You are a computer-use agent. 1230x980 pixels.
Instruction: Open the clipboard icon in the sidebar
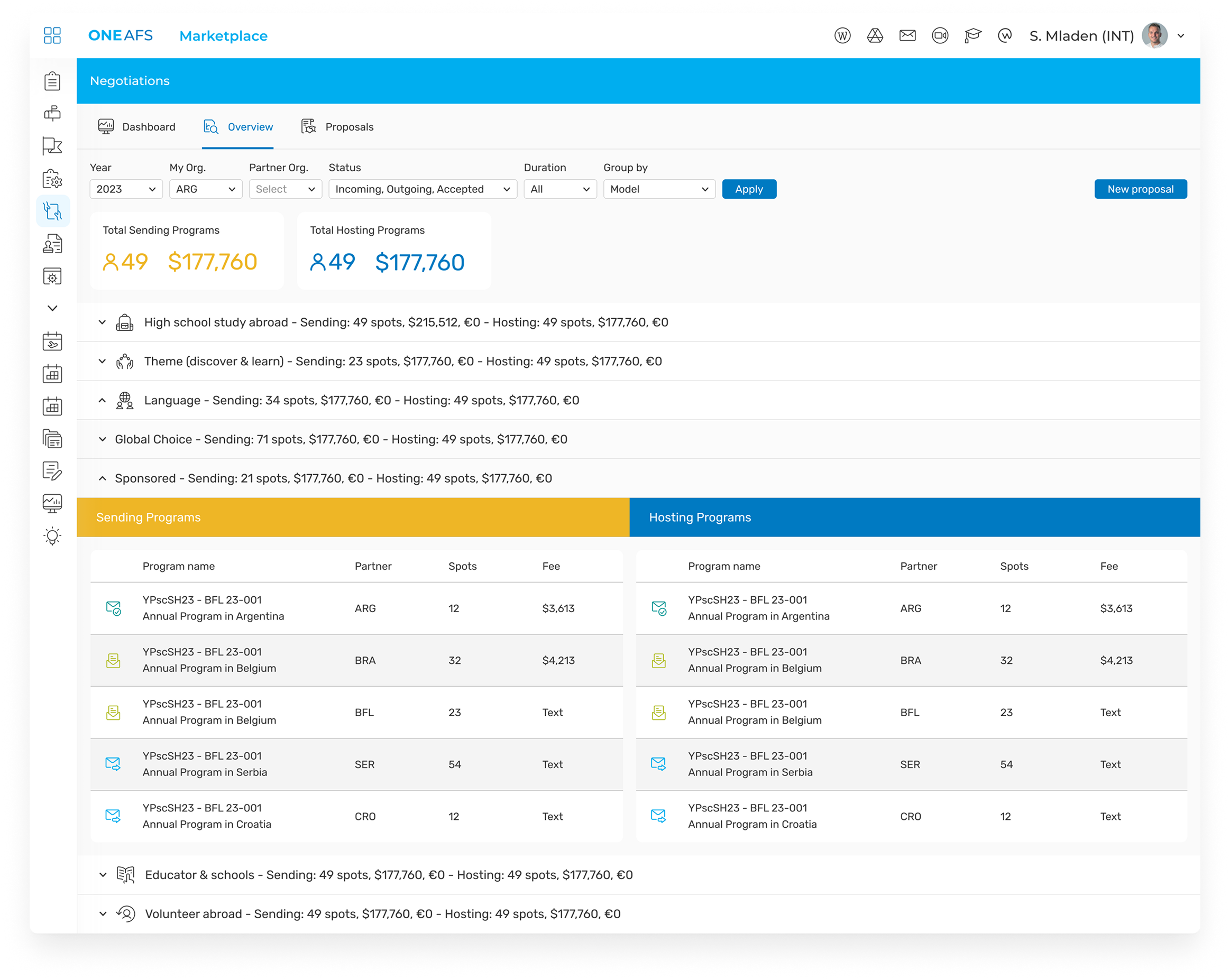52,81
